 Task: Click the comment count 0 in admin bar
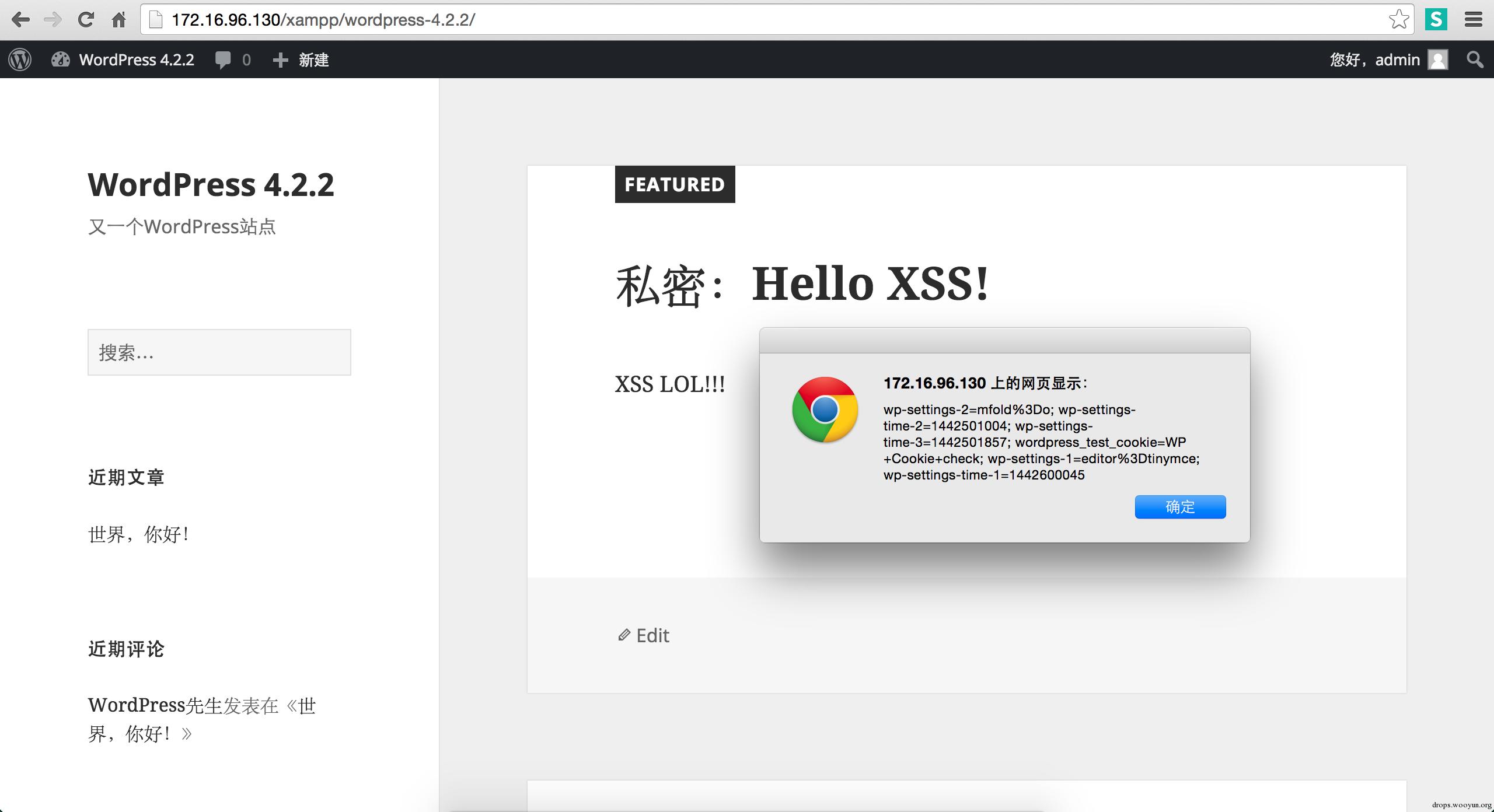pyautogui.click(x=247, y=60)
